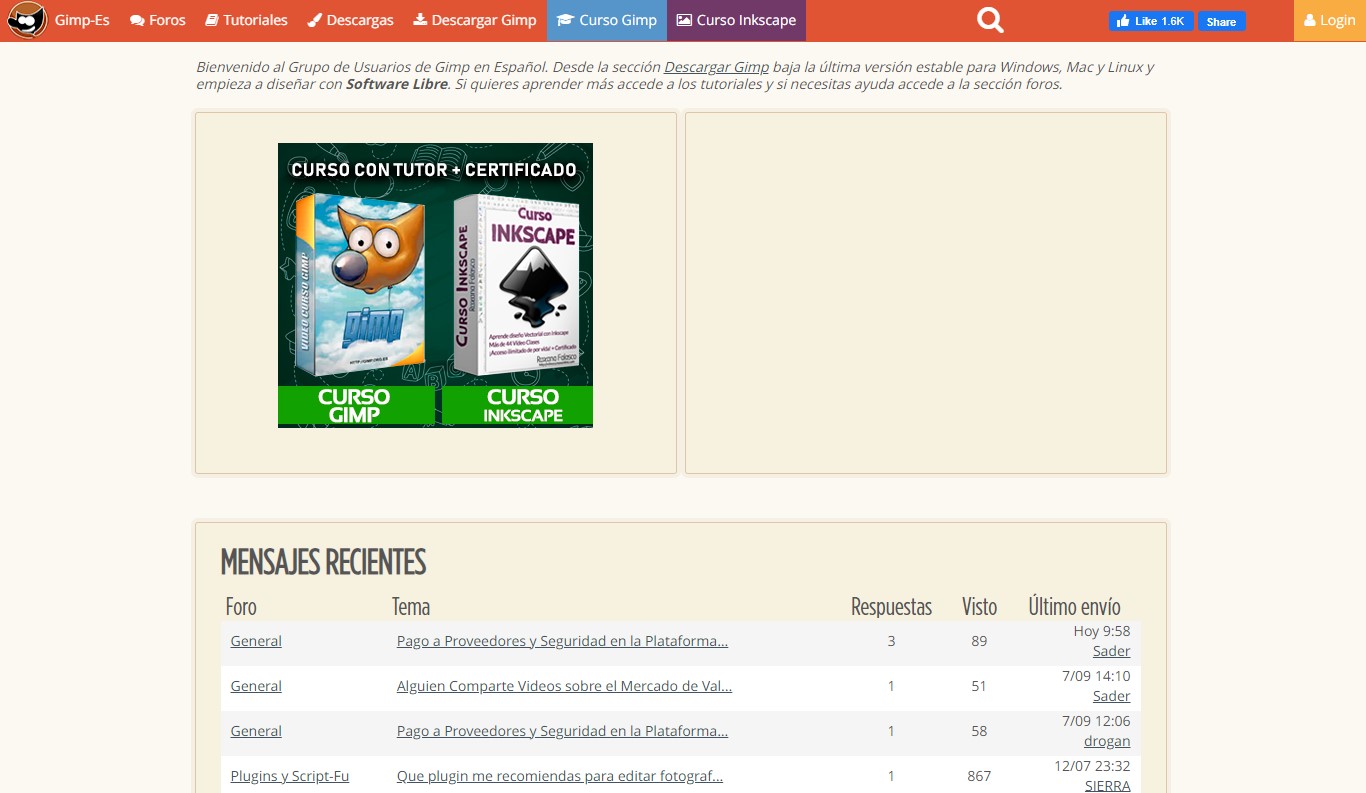Go to the Descargas section

click(x=350, y=20)
